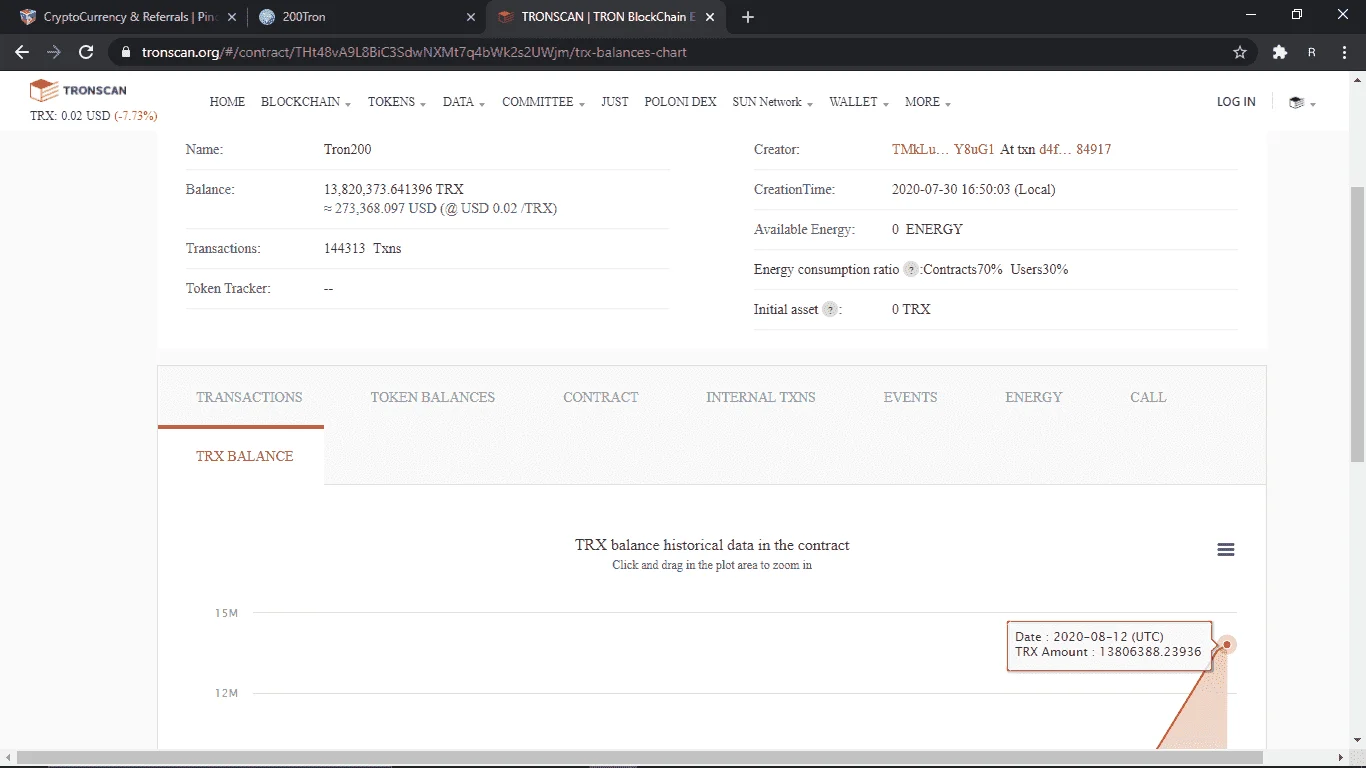
Task: Expand the TOKENS menu
Action: pos(397,102)
